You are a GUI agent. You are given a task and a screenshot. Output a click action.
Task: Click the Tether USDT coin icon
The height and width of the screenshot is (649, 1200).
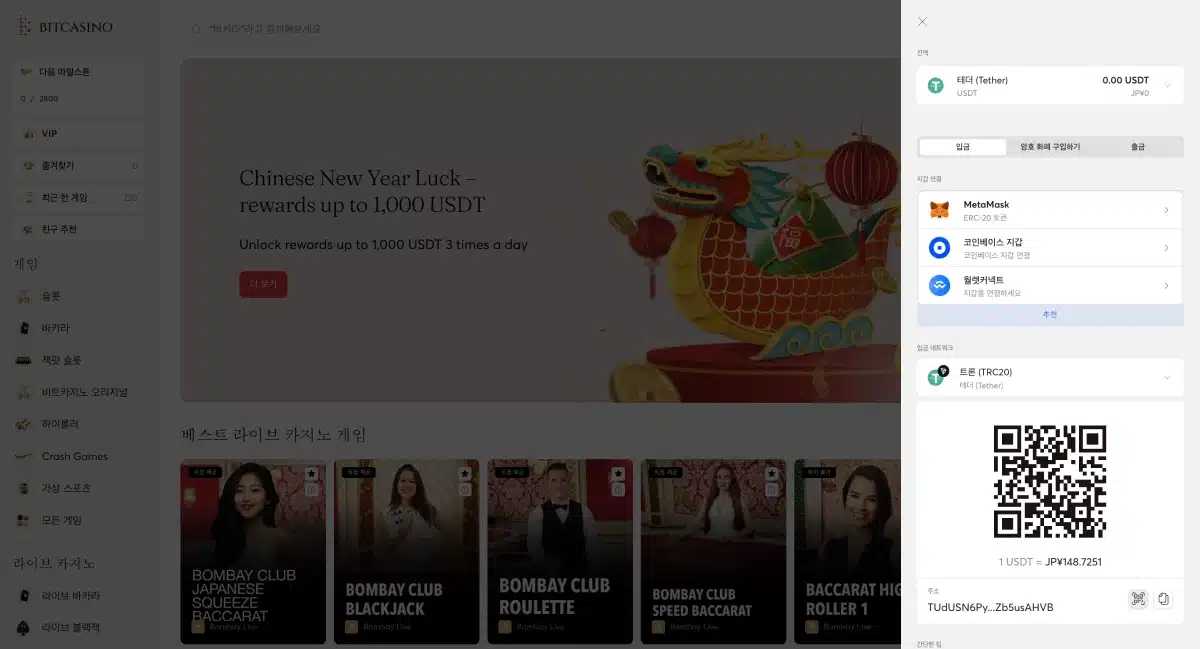(936, 86)
